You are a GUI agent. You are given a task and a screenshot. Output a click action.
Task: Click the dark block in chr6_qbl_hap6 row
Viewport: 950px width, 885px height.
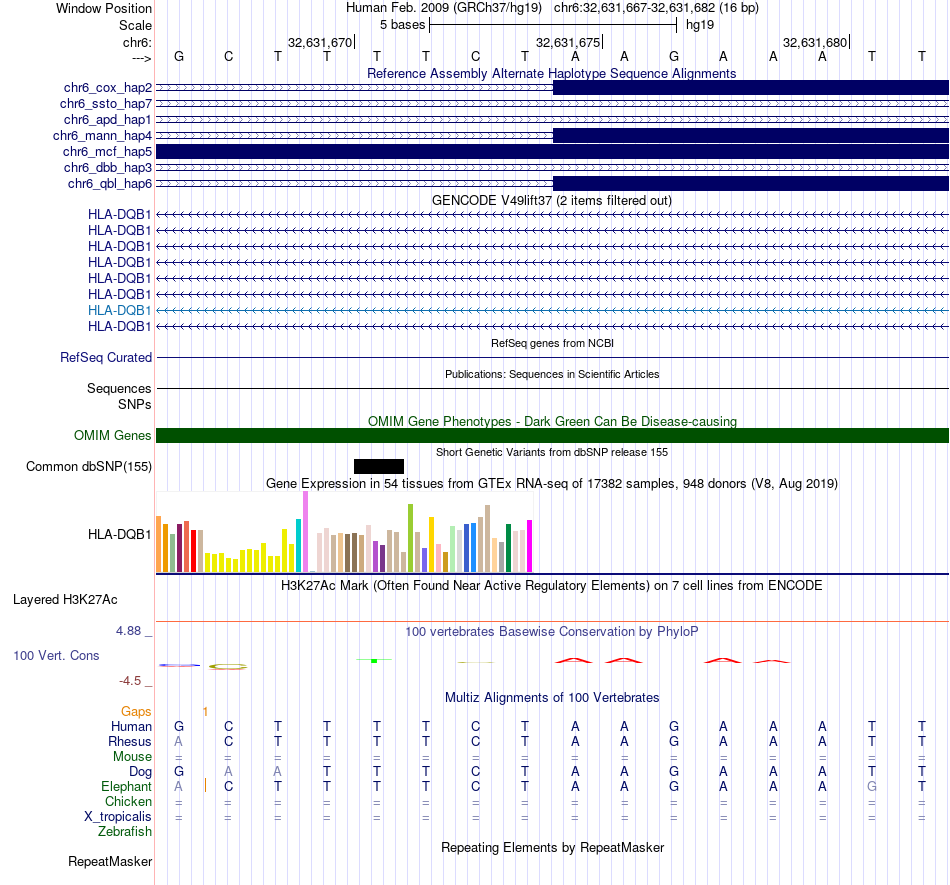click(x=751, y=184)
